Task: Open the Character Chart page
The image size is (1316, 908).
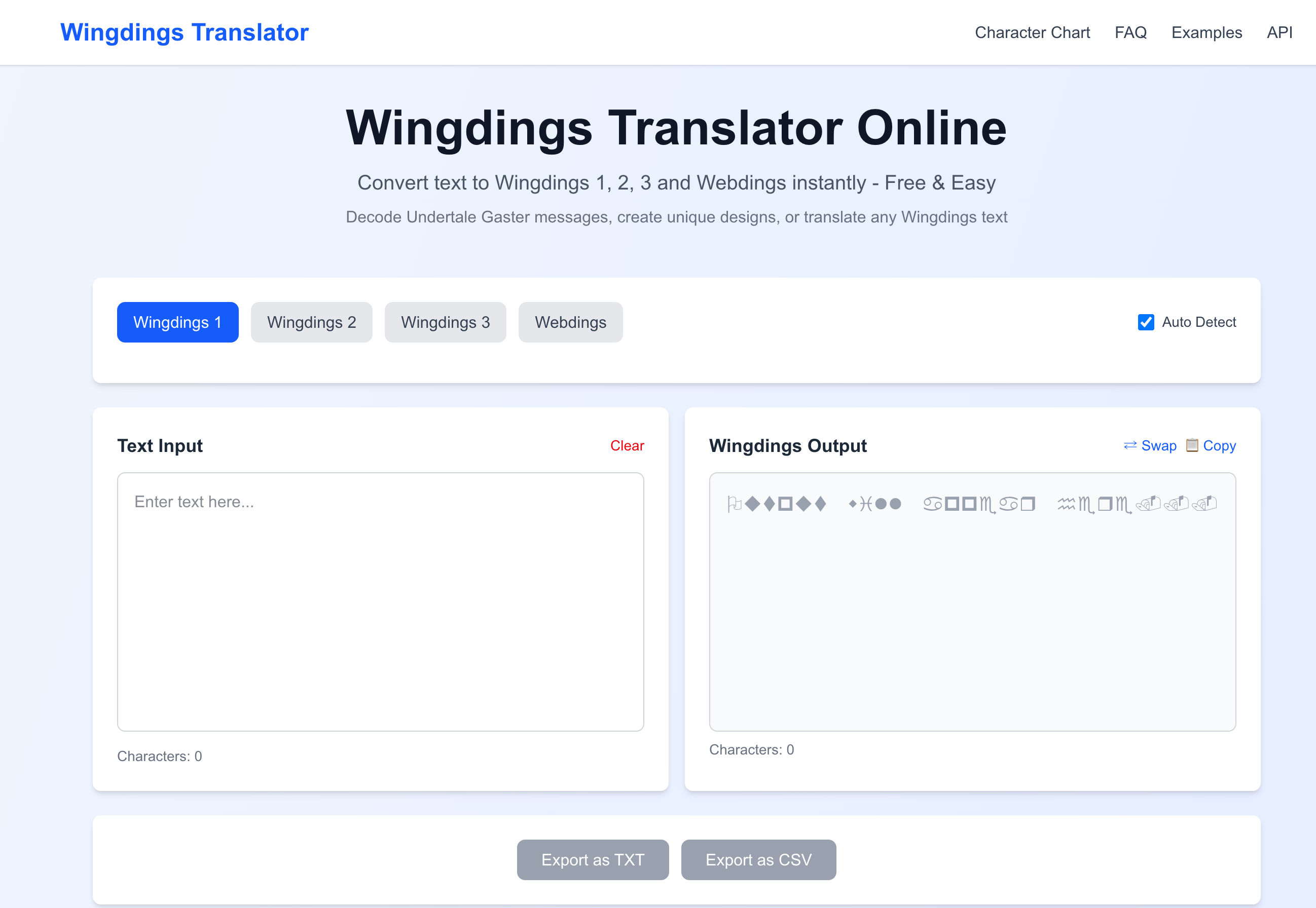Action: point(1032,32)
